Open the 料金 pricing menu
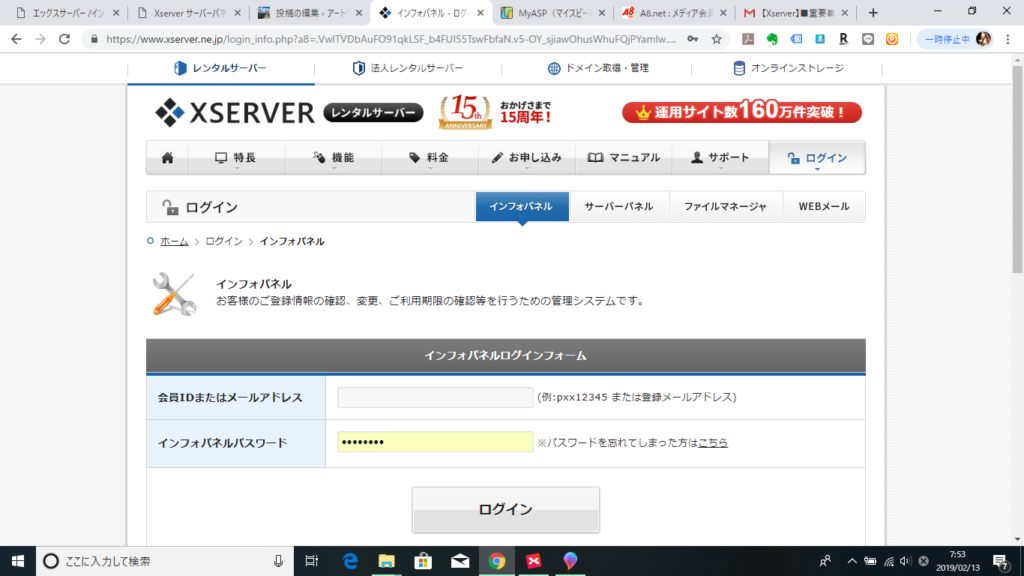Image resolution: width=1024 pixels, height=576 pixels. coord(430,157)
